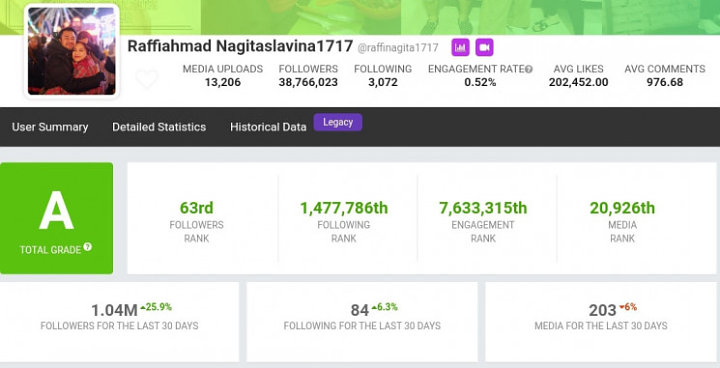Click the FOLLOWING FOR THE LAST 30 DAYS label
The width and height of the screenshot is (720, 368).
[362, 326]
